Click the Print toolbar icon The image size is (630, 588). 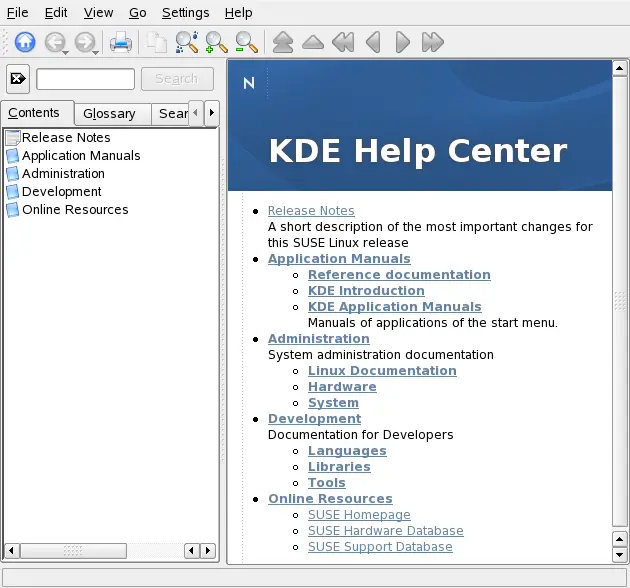(x=120, y=42)
